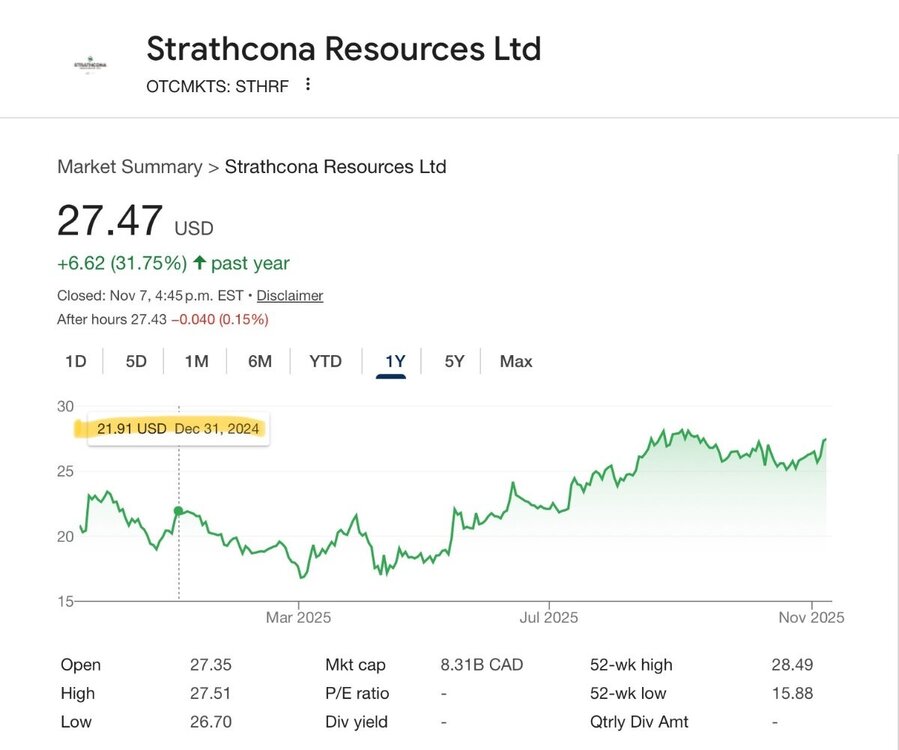Click the green up arrow next to past year
This screenshot has width=899, height=750.
pos(200,263)
